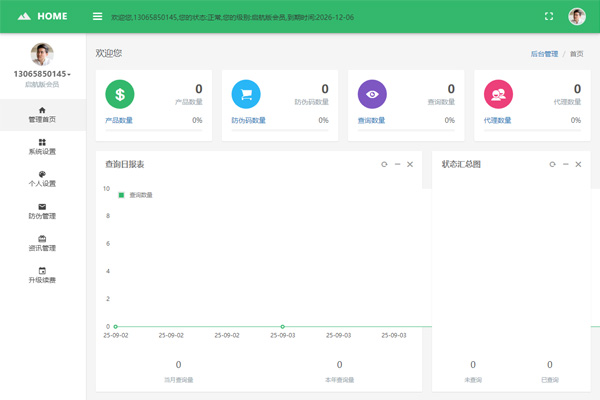Open 资讯管理 in sidebar
This screenshot has width=600, height=400.
42,243
